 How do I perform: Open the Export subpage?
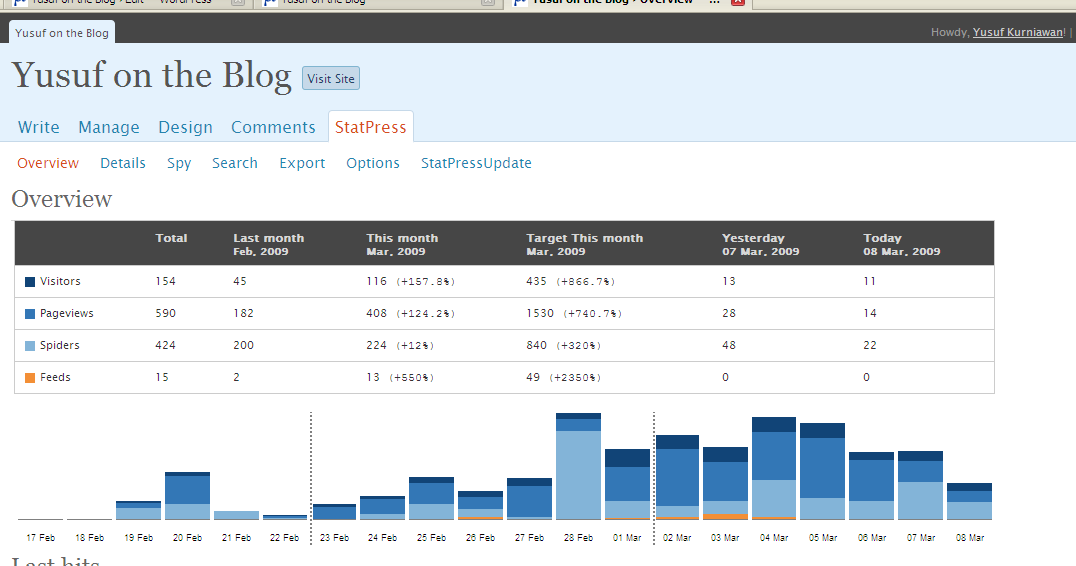click(x=302, y=163)
